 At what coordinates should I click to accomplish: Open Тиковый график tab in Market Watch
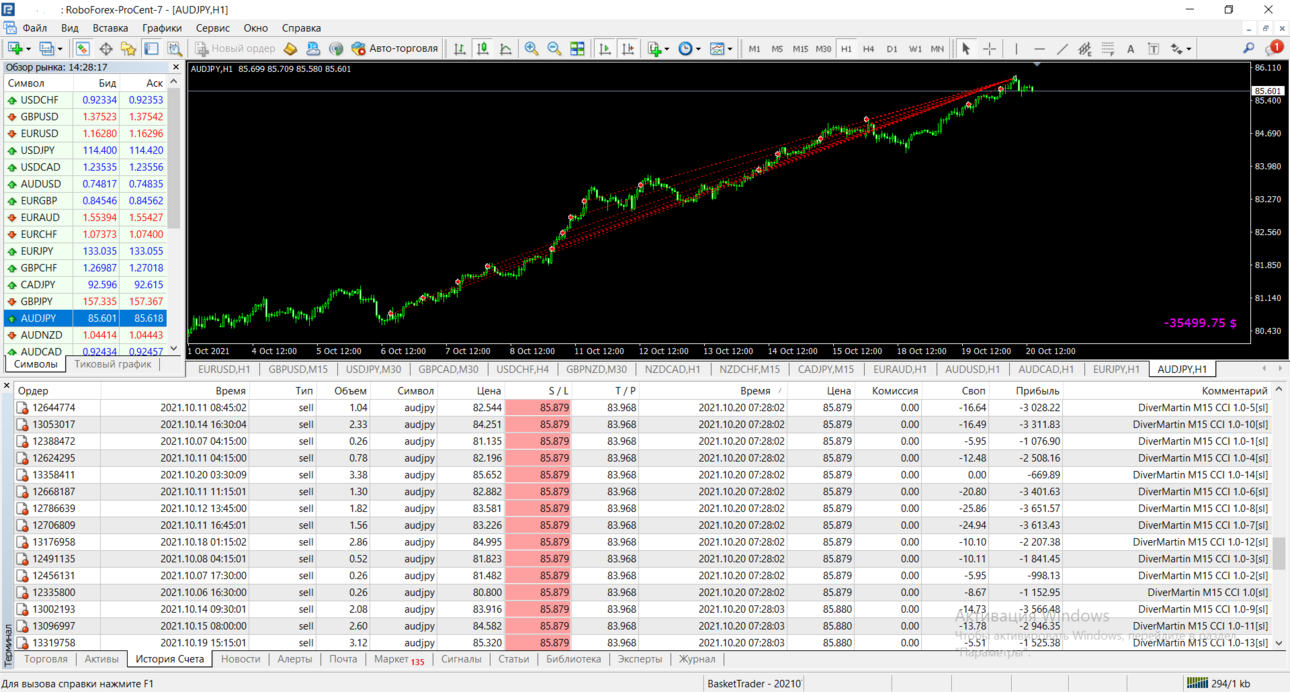[112, 364]
